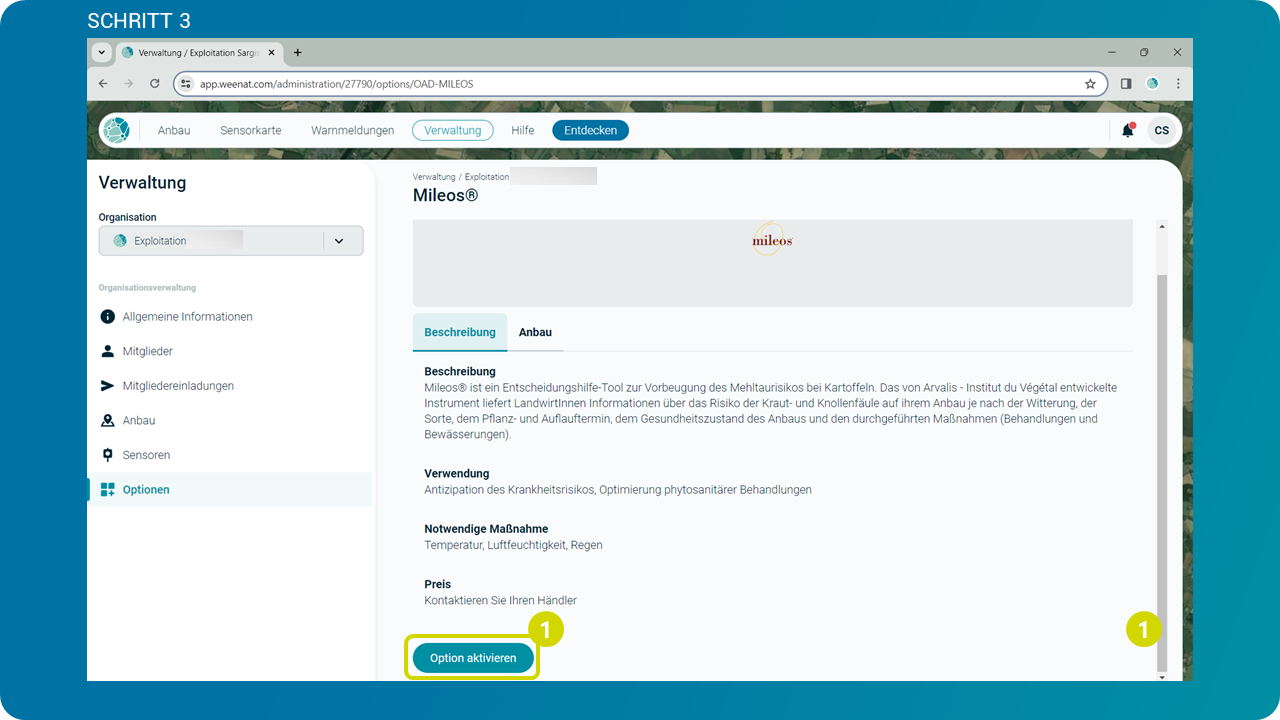Click the organisation globe icon in selector
1280x720 pixels.
tap(120, 241)
